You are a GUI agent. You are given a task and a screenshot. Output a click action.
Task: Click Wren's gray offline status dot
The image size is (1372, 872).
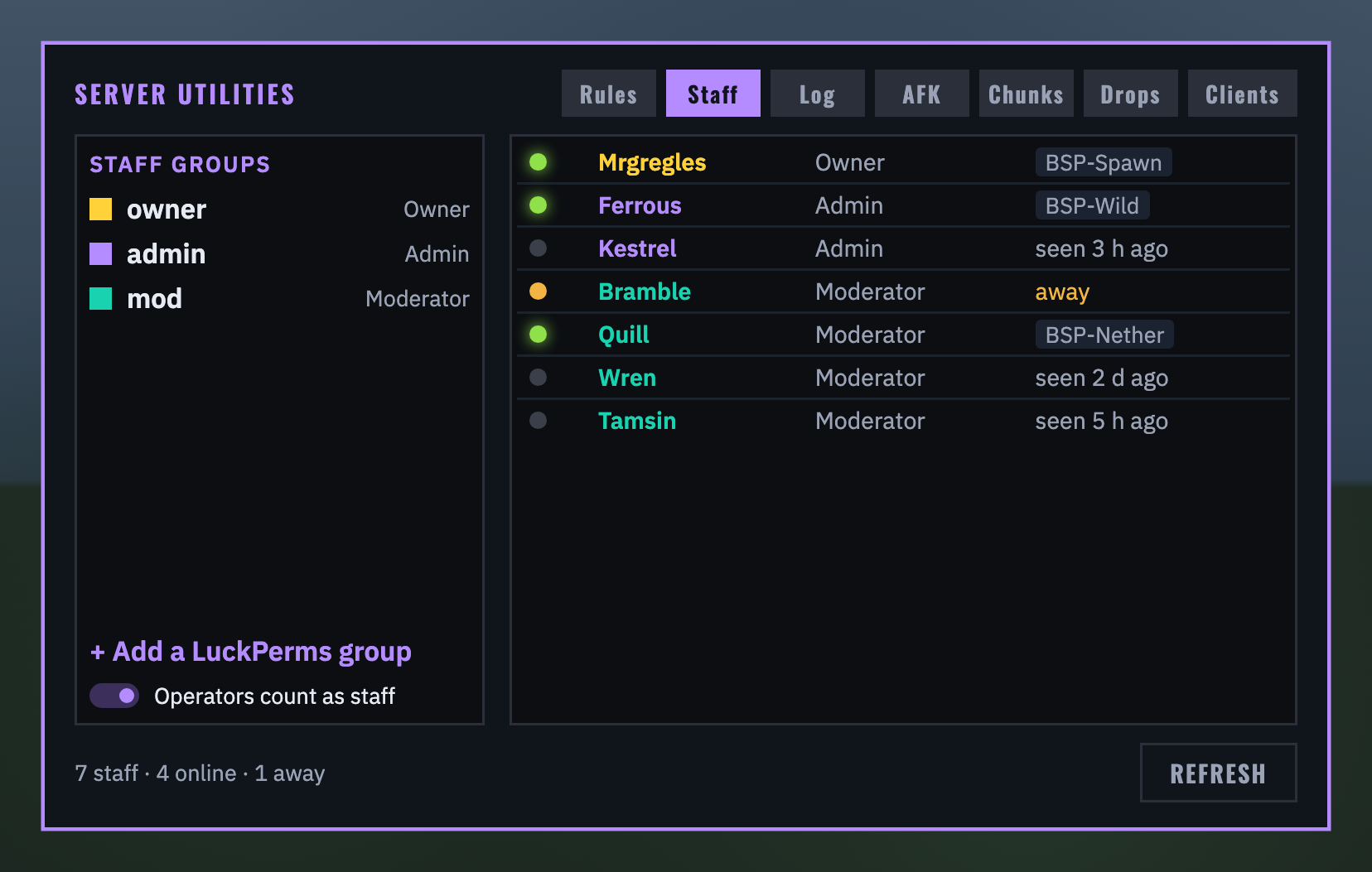click(538, 377)
